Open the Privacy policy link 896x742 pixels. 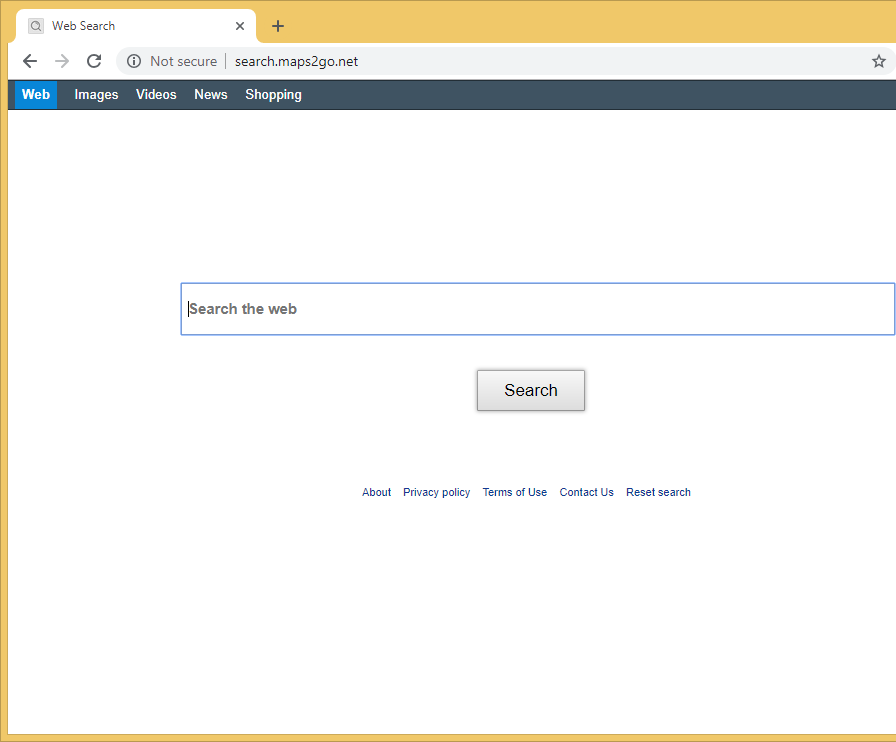(x=436, y=492)
